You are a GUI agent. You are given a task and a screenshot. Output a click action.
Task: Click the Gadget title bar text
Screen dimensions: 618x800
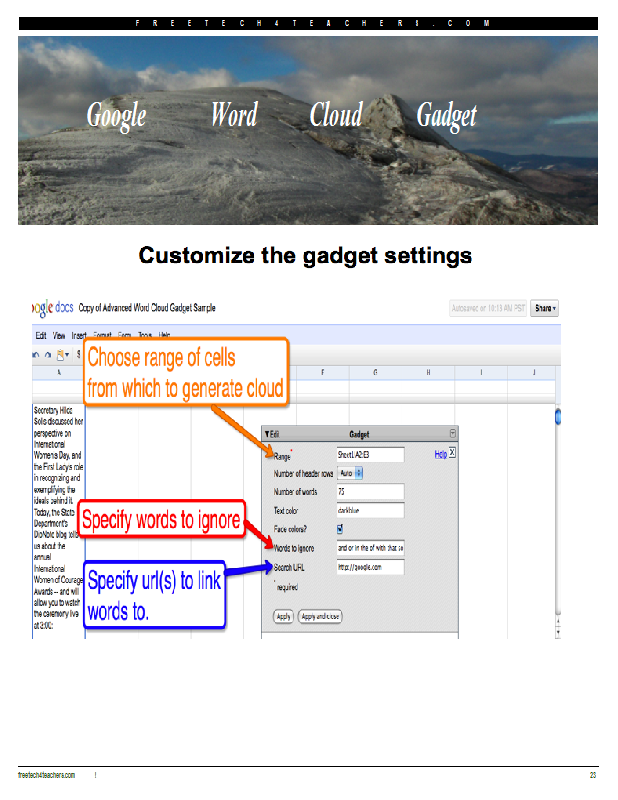tap(359, 434)
